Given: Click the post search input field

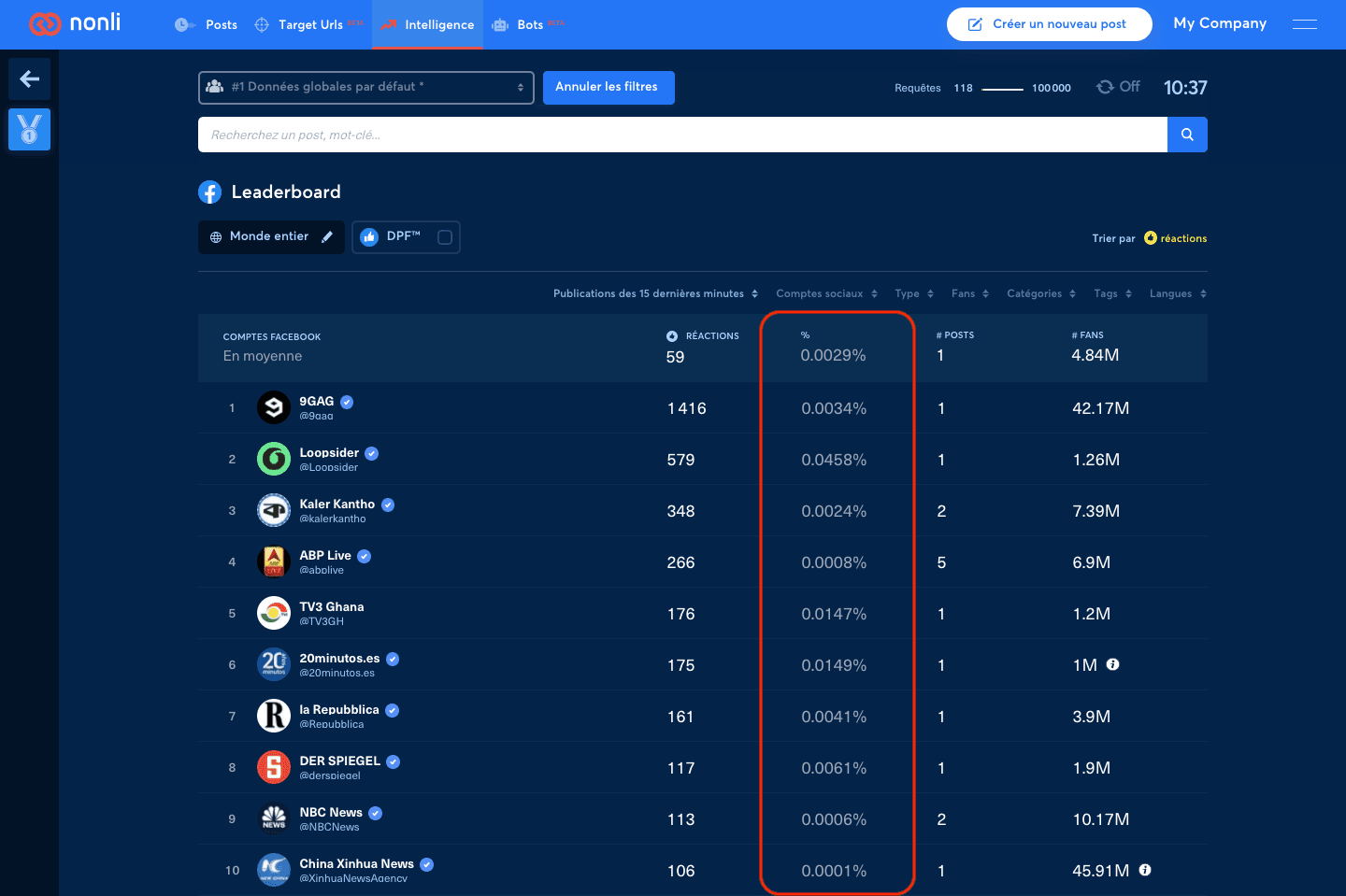Looking at the screenshot, I should 682,135.
